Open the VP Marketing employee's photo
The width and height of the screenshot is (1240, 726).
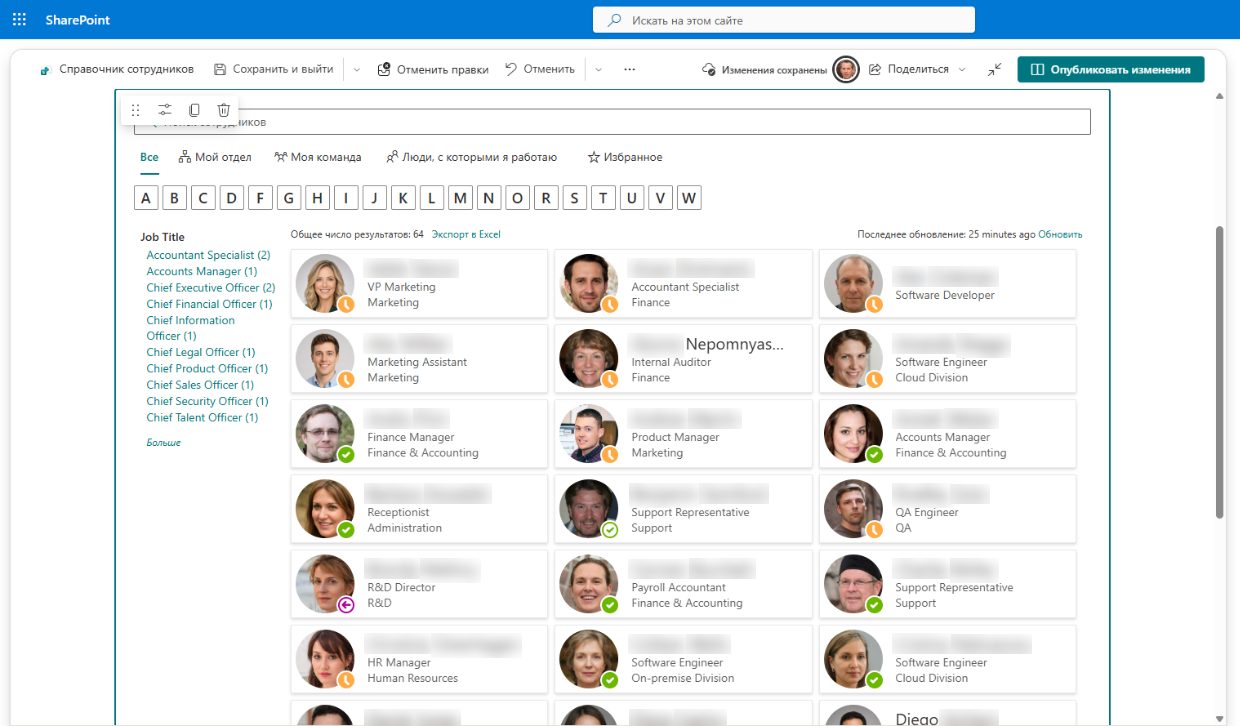click(x=325, y=283)
